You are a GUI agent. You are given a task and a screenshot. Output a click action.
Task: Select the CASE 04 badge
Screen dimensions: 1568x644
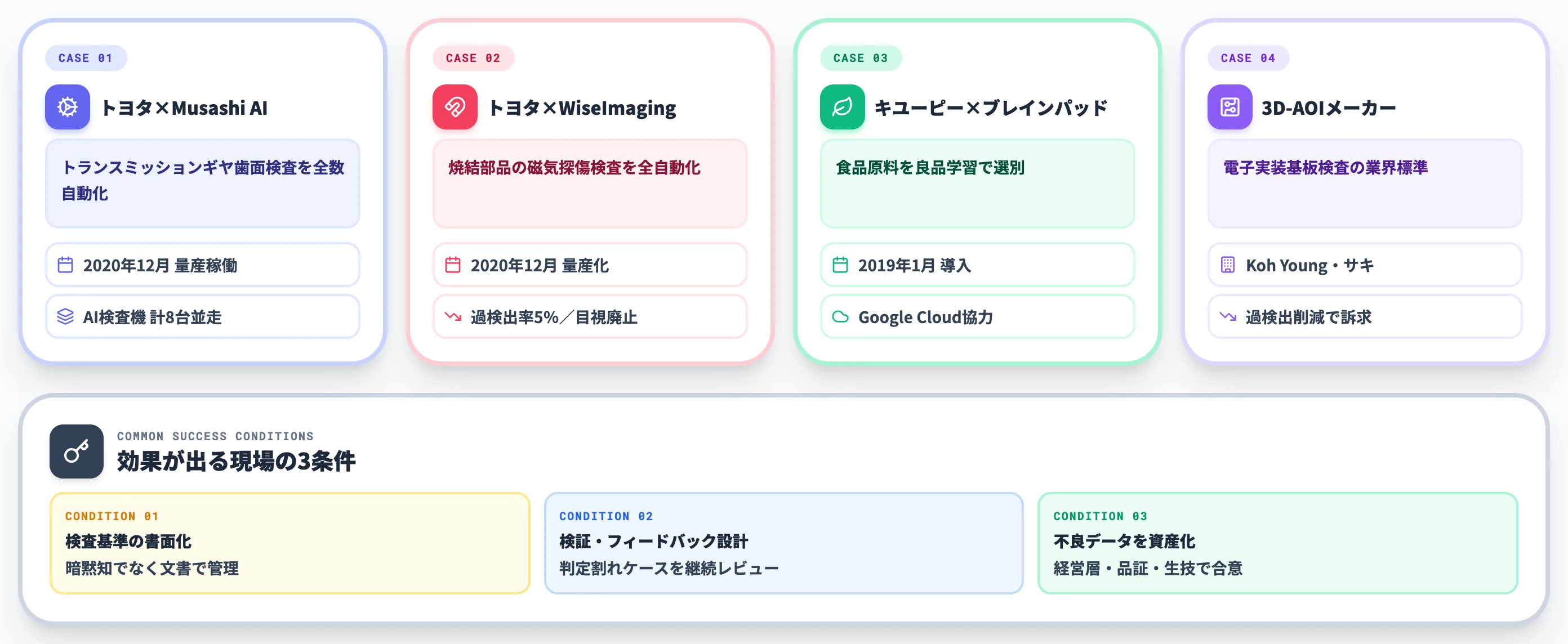click(x=1248, y=58)
